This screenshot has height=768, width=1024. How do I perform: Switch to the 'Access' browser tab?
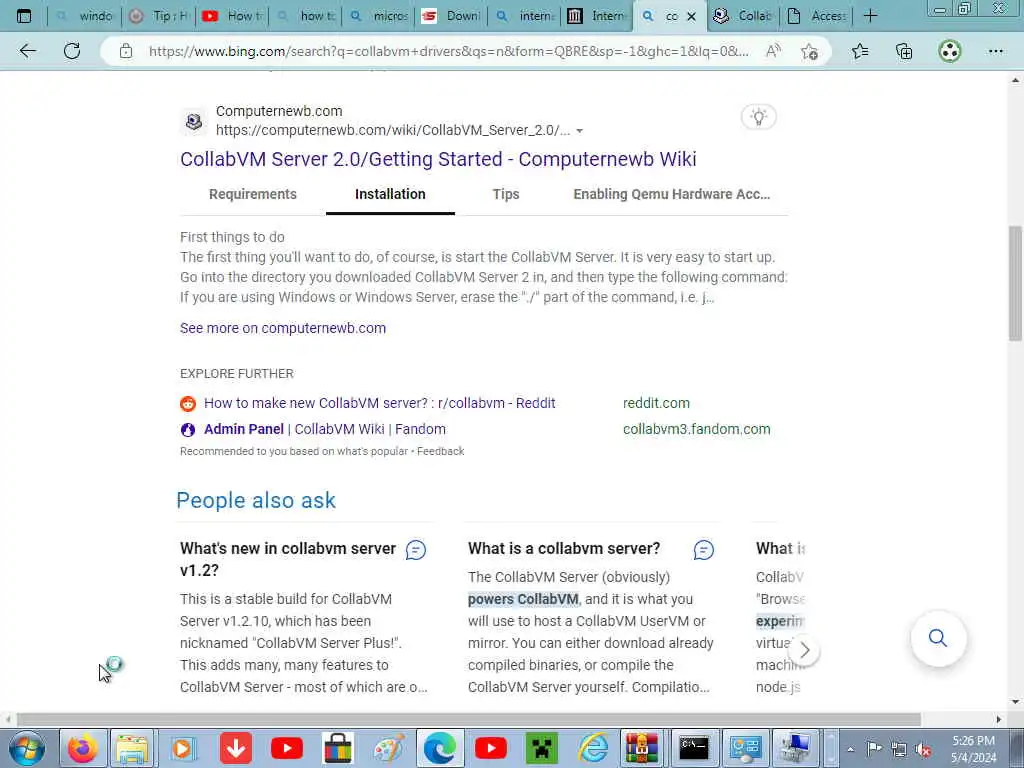pos(816,16)
